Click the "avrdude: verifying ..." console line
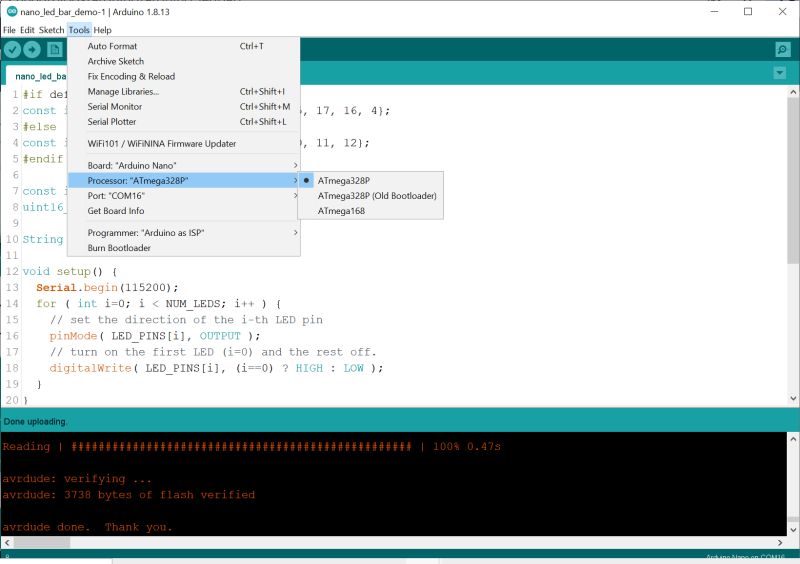Screen dimensions: 800x564 pyautogui.click(x=77, y=479)
